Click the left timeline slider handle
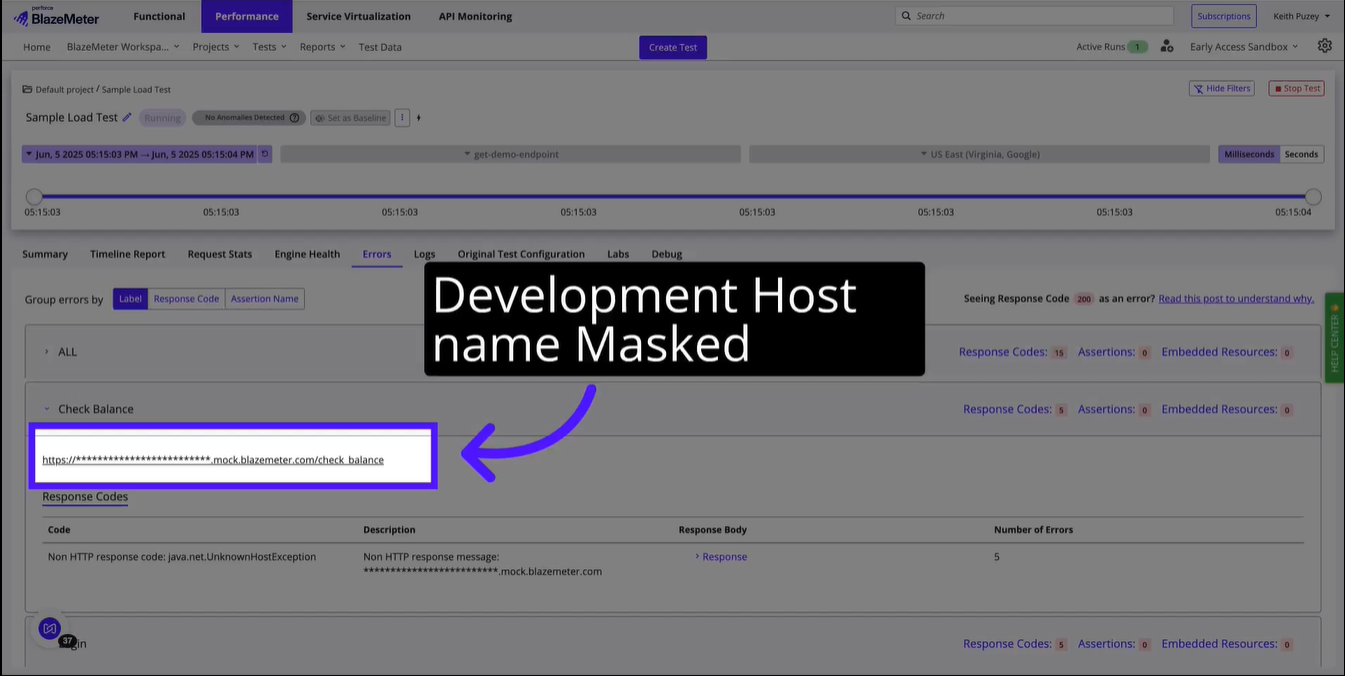The width and height of the screenshot is (1345, 676). [x=34, y=197]
